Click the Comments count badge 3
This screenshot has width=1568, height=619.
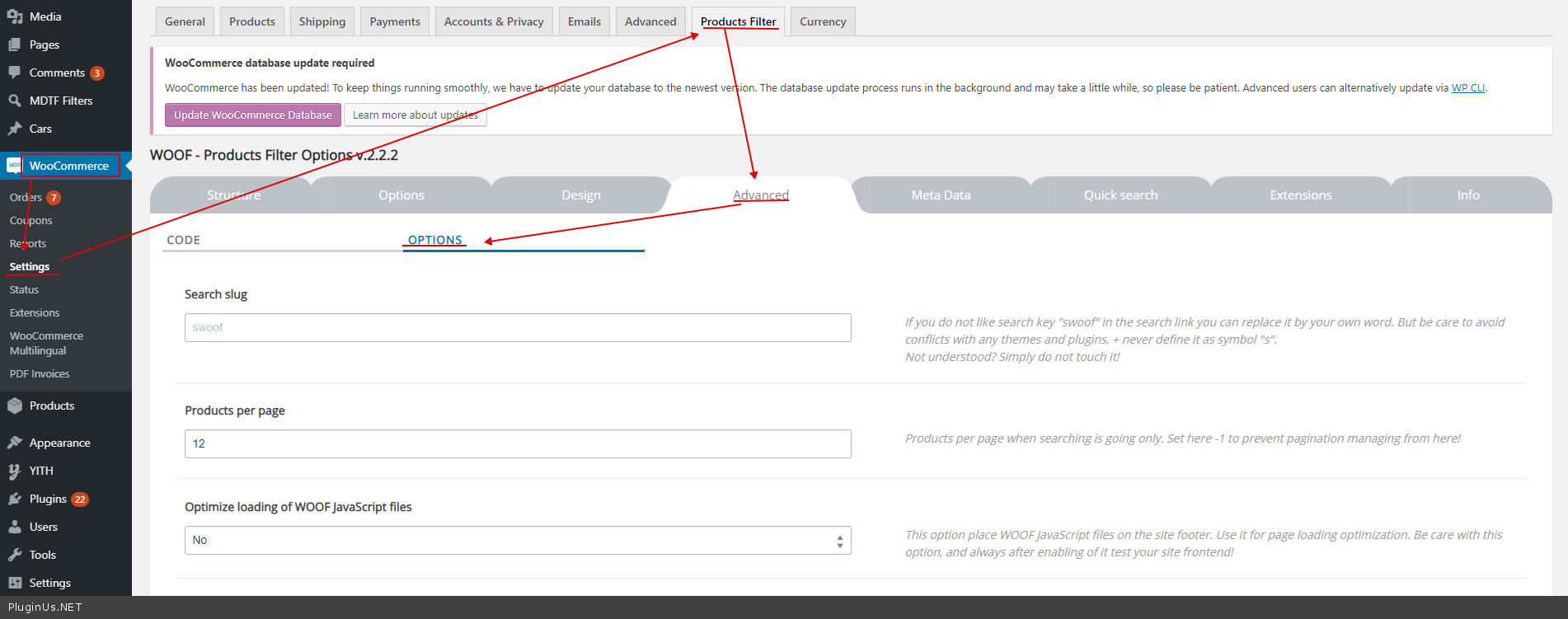97,73
